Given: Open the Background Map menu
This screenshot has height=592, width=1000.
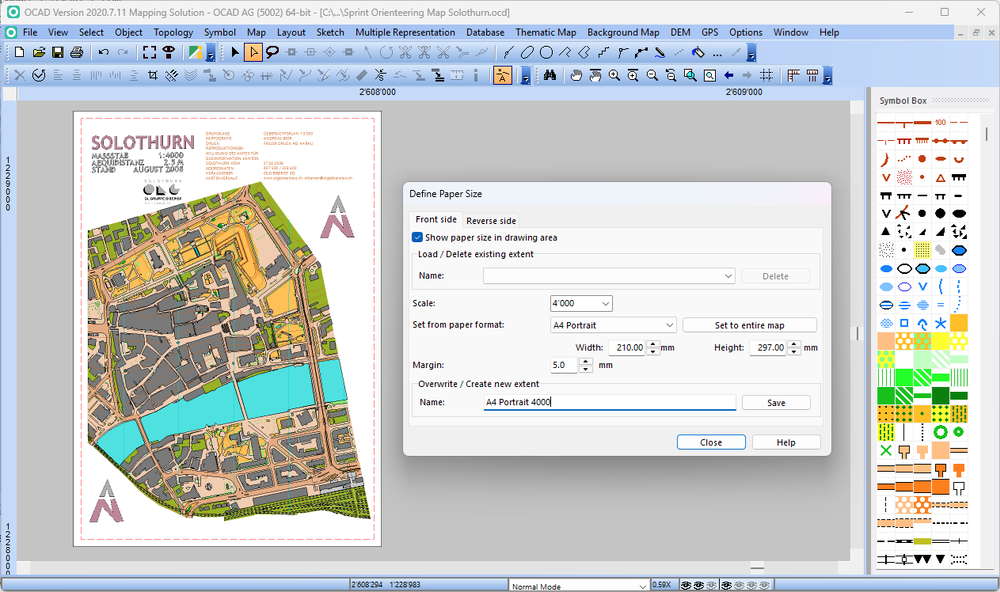Looking at the screenshot, I should (x=623, y=32).
